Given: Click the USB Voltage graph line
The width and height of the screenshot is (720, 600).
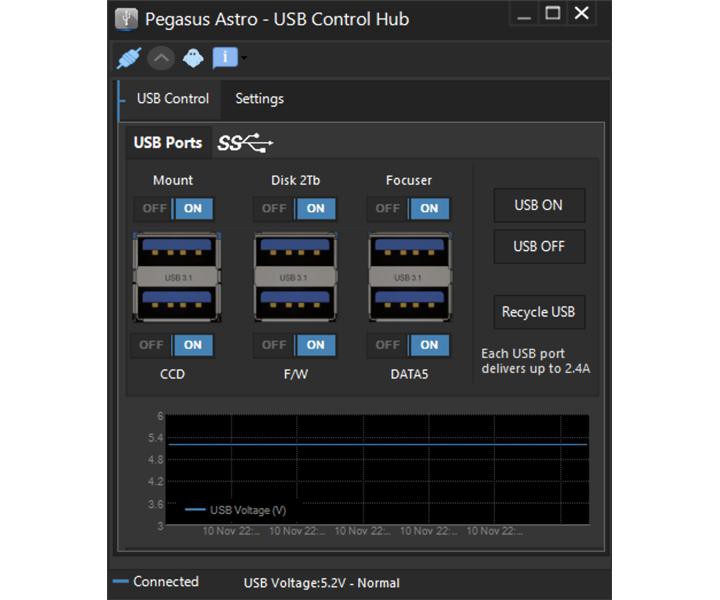Looking at the screenshot, I should click(378, 443).
